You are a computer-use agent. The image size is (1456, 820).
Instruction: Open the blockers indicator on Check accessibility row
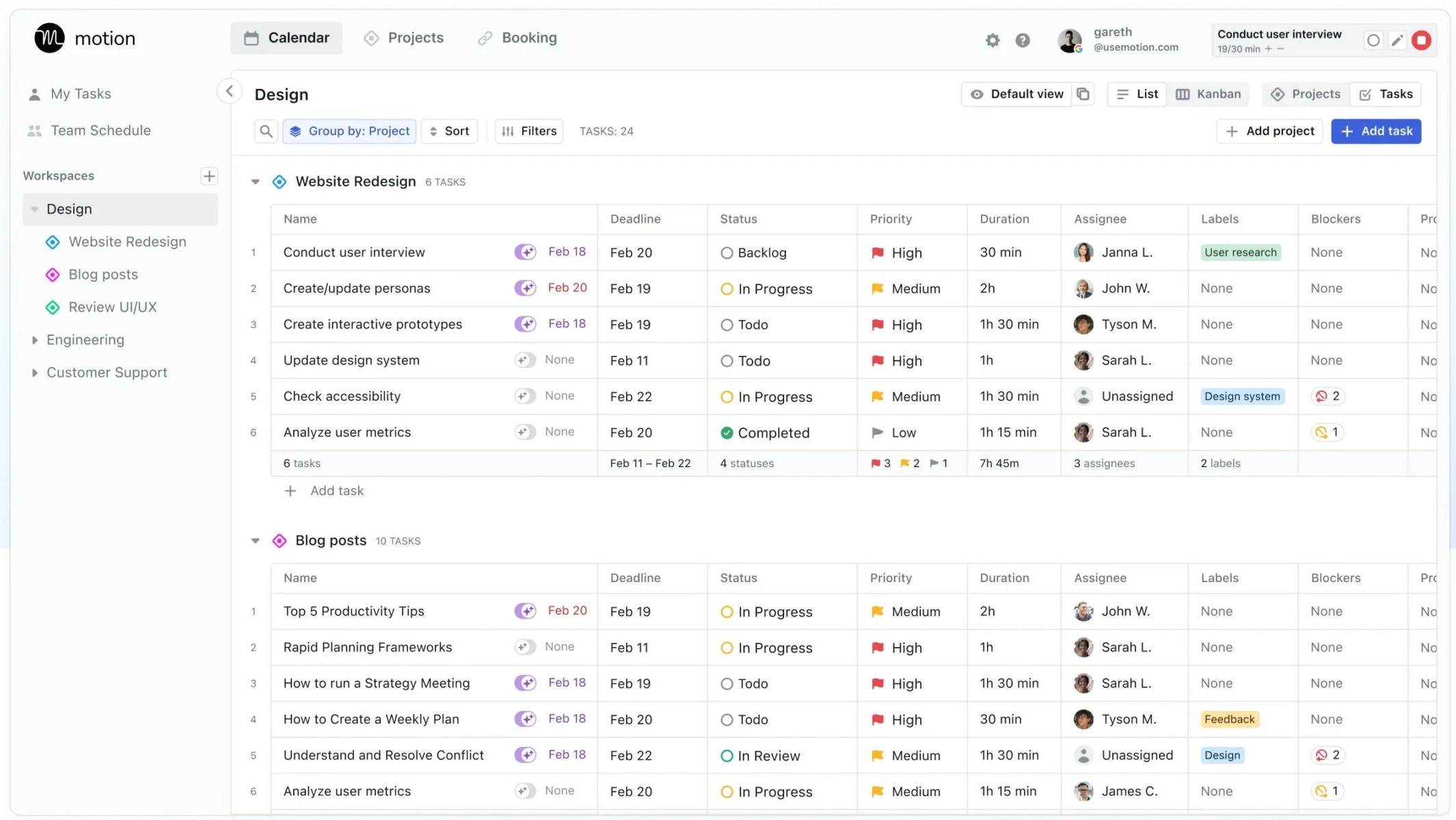(1327, 396)
